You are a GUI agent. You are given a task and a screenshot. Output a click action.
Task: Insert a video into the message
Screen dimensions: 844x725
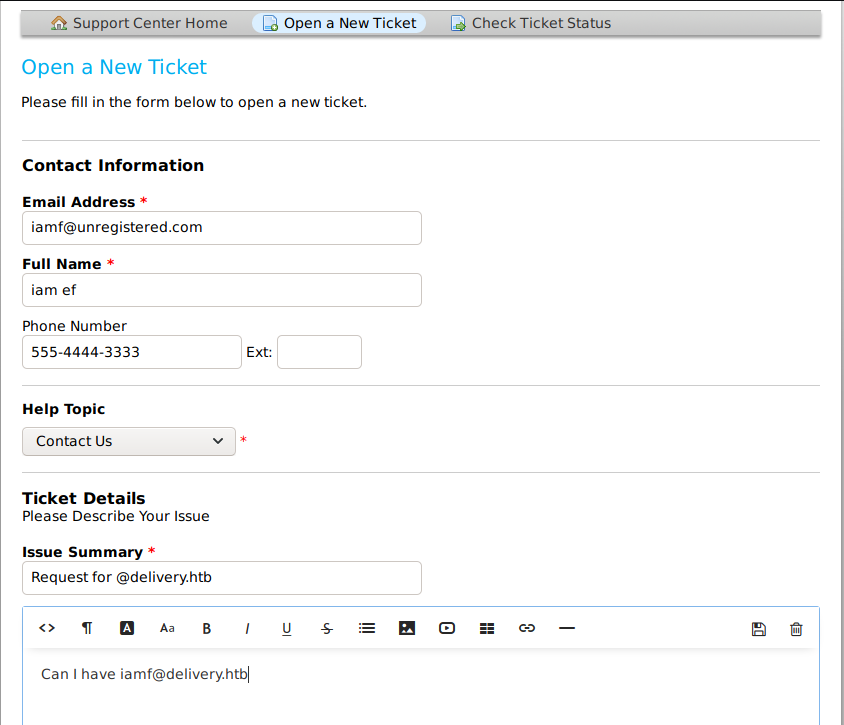coord(447,628)
